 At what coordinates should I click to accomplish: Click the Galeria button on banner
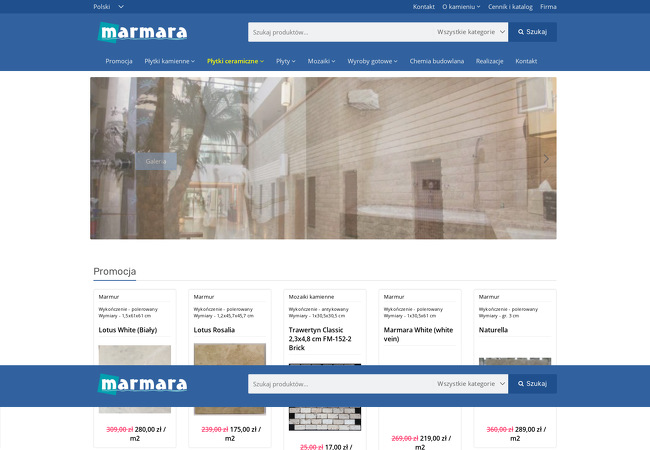tap(156, 161)
